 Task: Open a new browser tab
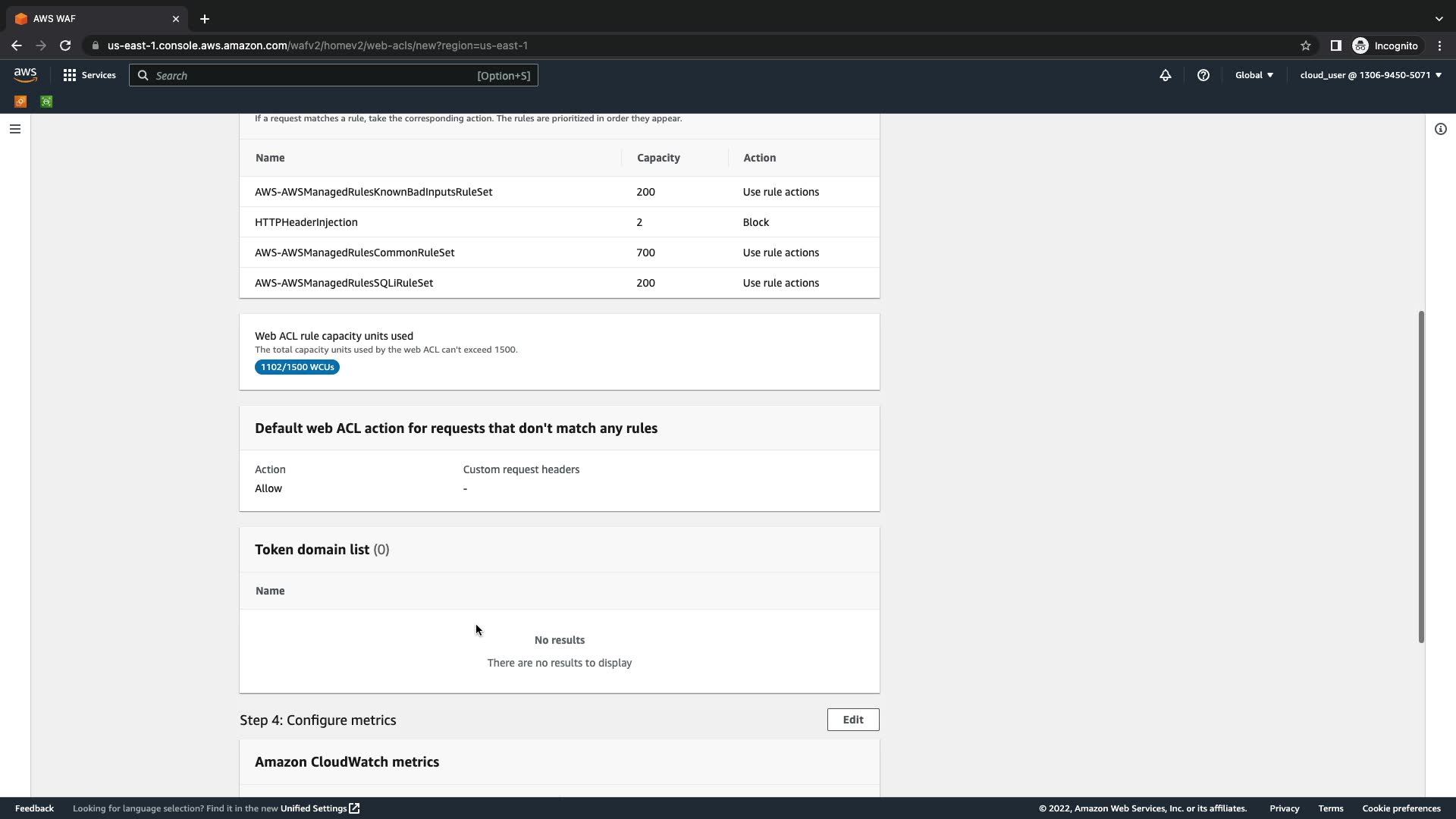tap(205, 18)
